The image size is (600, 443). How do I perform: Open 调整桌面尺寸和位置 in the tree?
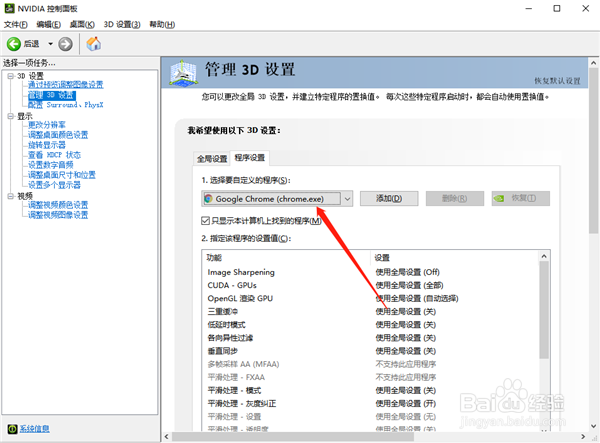coord(62,175)
